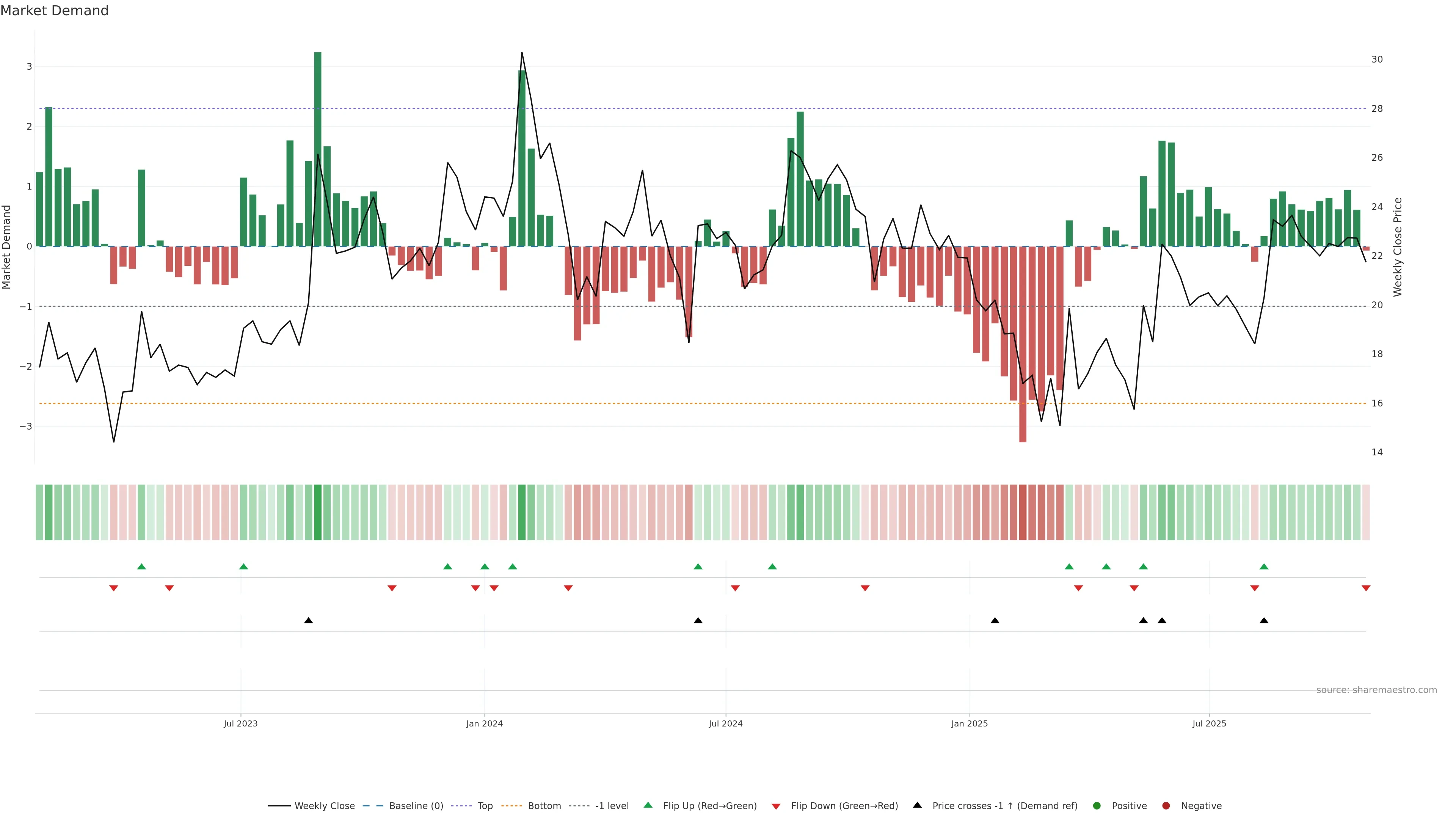
Task: Click the black Price crosses -1 legend icon
Action: click(x=917, y=805)
